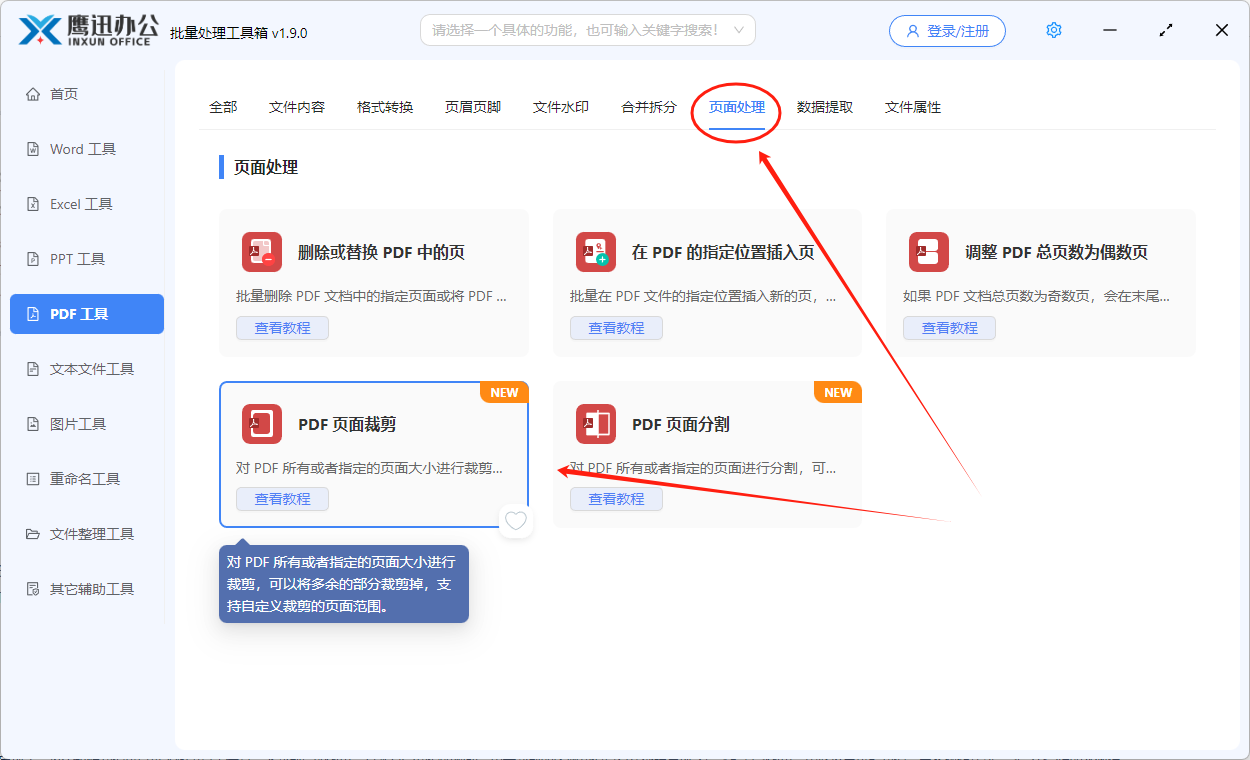Viewport: 1250px width, 760px height.
Task: Open the 文件整理工具 category
Action: (x=87, y=533)
